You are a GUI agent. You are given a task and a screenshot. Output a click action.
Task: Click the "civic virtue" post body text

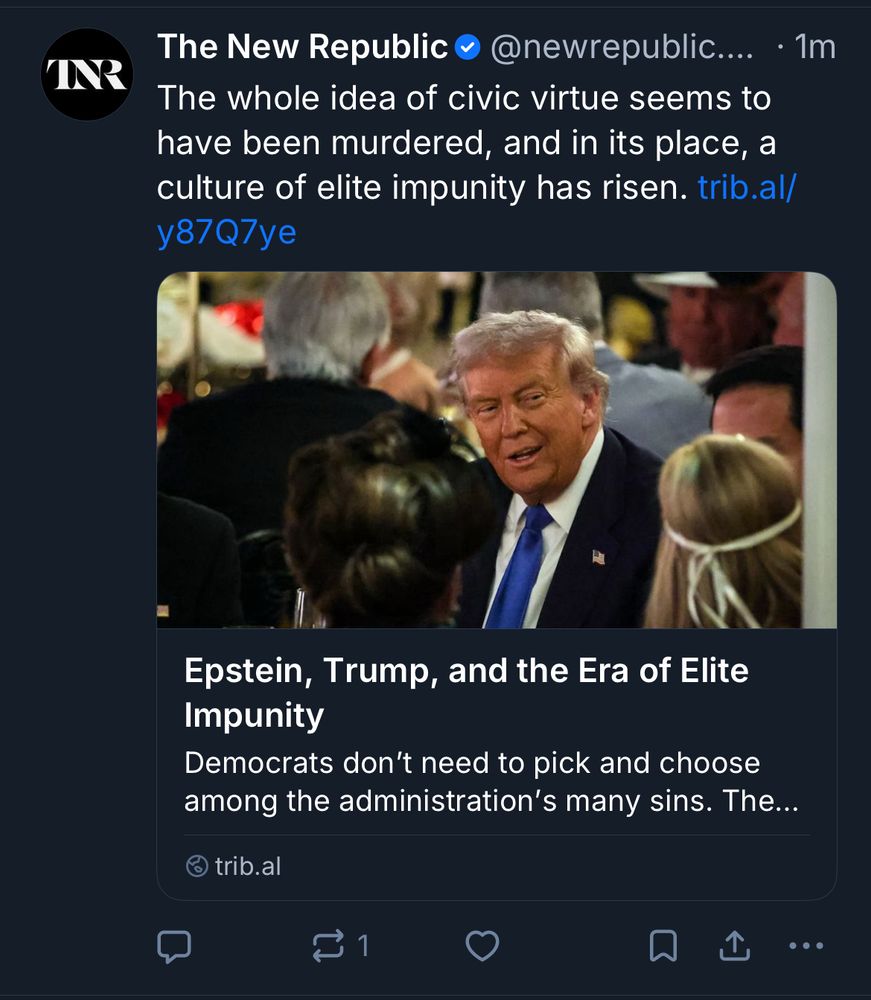[x=463, y=99]
